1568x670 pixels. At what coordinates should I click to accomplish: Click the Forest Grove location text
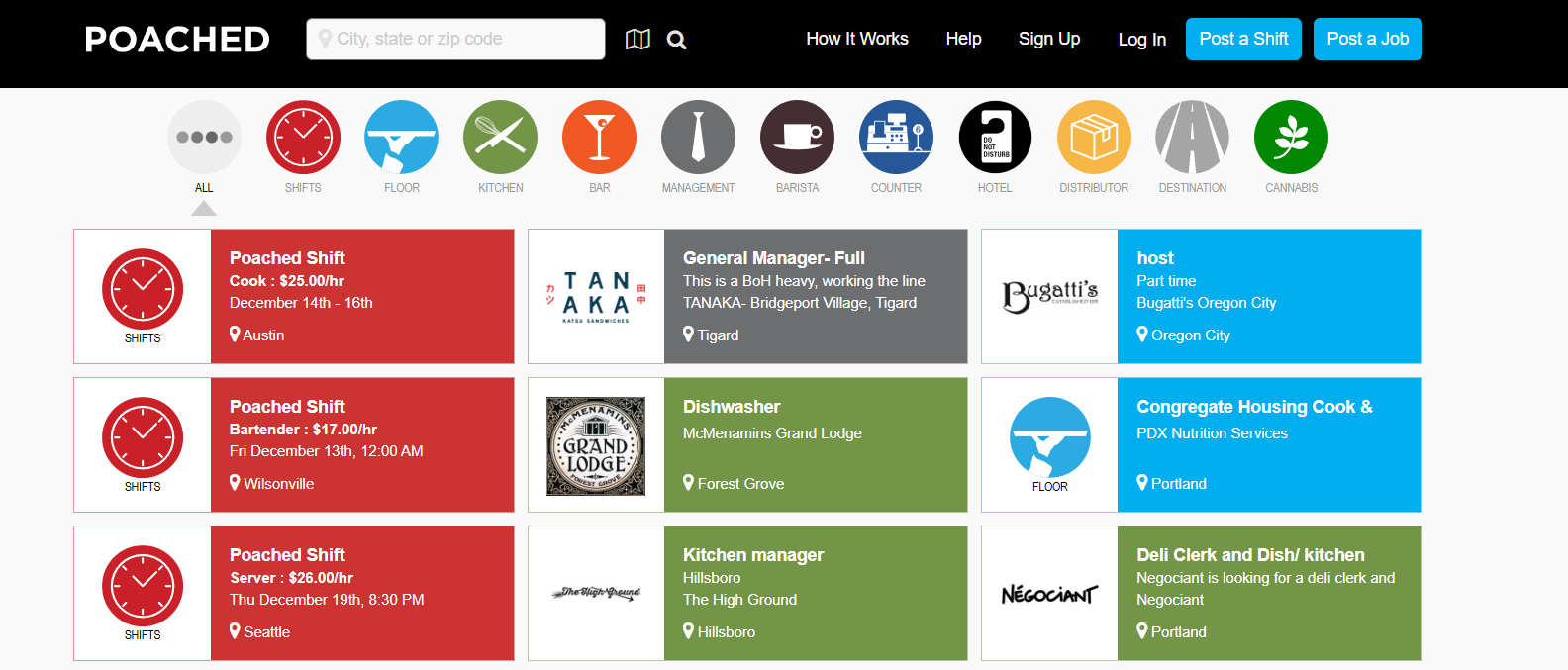[740, 484]
